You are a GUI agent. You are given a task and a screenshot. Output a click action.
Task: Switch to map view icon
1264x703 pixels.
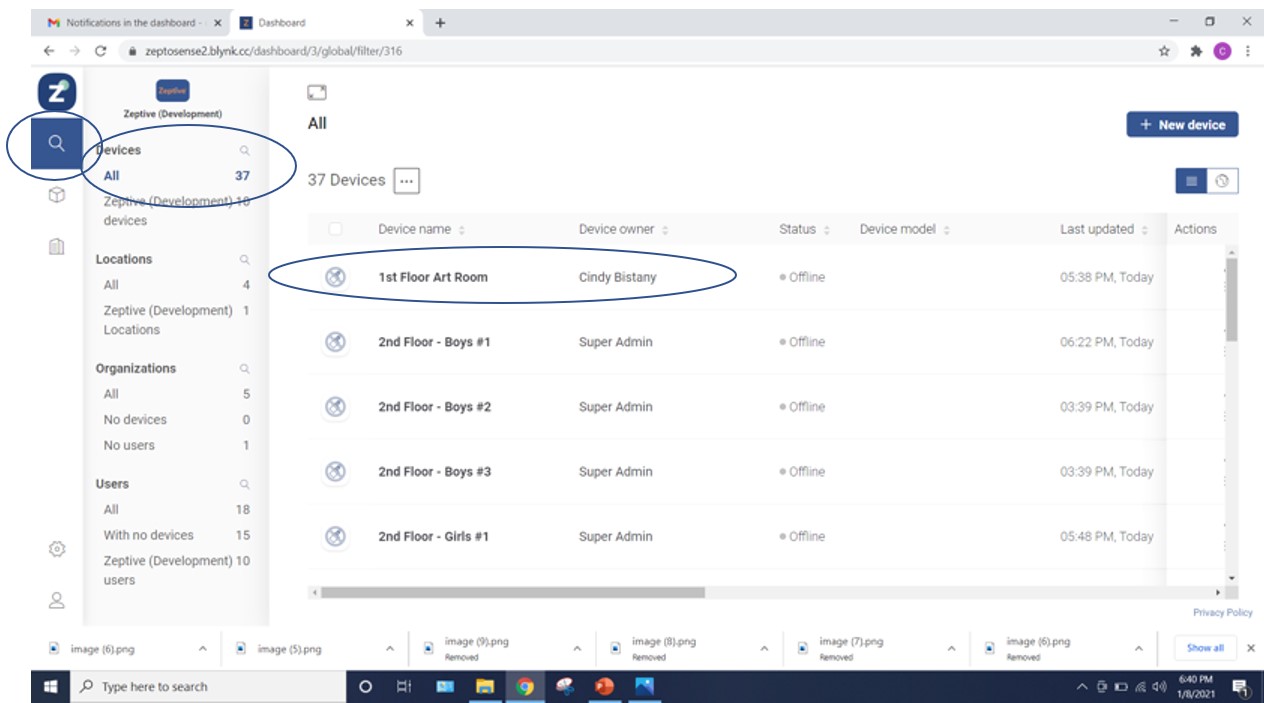(x=1222, y=181)
